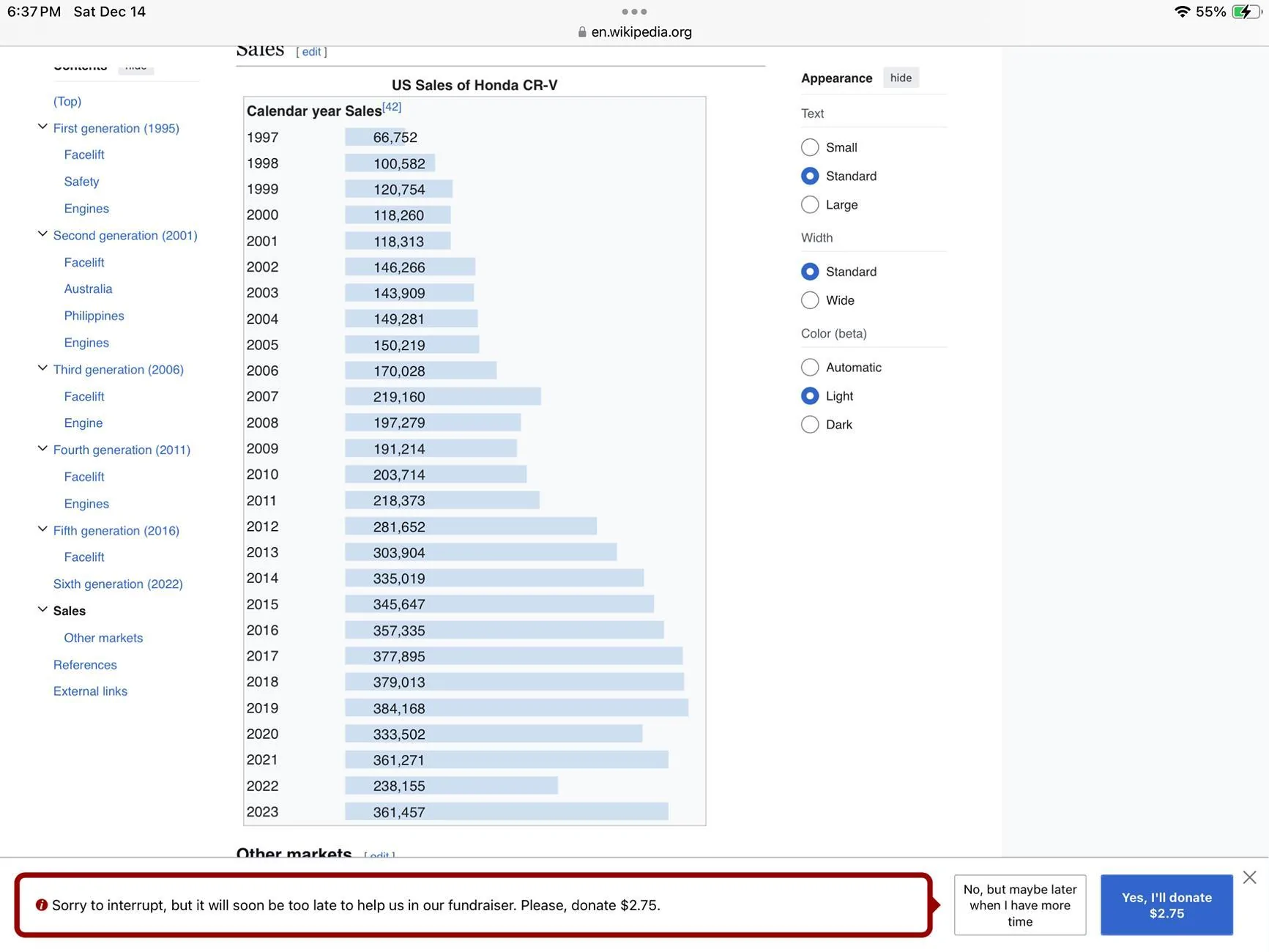Open Engine under Third generation

pos(83,423)
